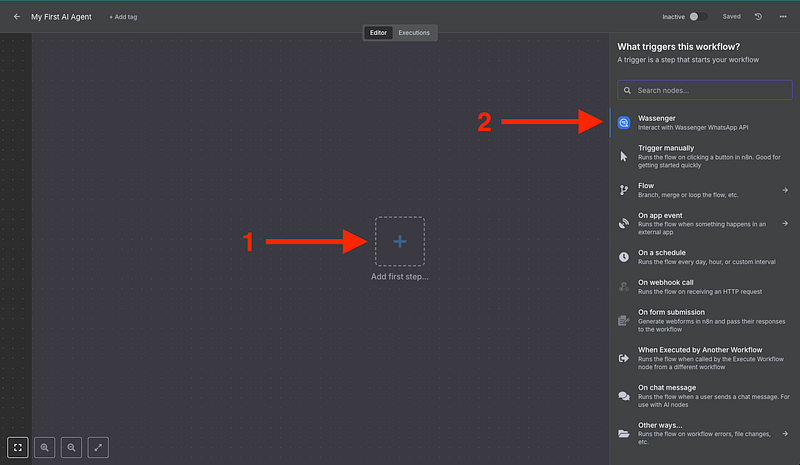This screenshot has width=800, height=465.
Task: Choose the On a schedule trigger
Action: (700, 257)
